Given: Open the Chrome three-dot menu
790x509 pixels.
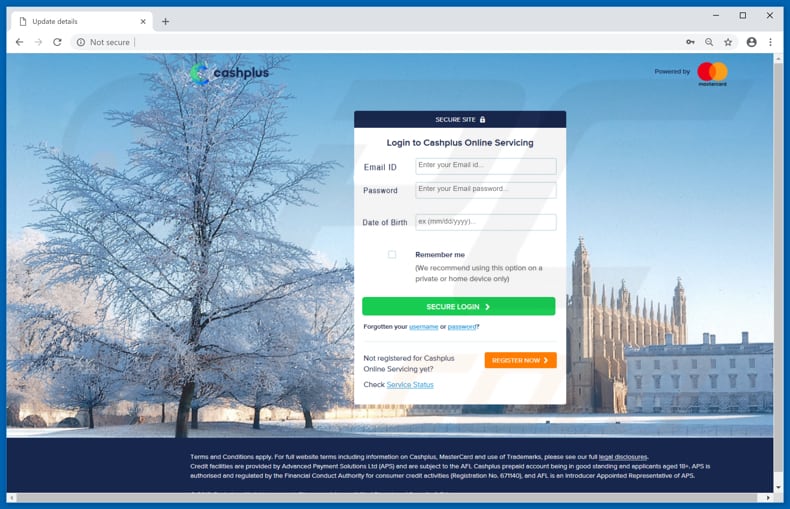Looking at the screenshot, I should [770, 42].
